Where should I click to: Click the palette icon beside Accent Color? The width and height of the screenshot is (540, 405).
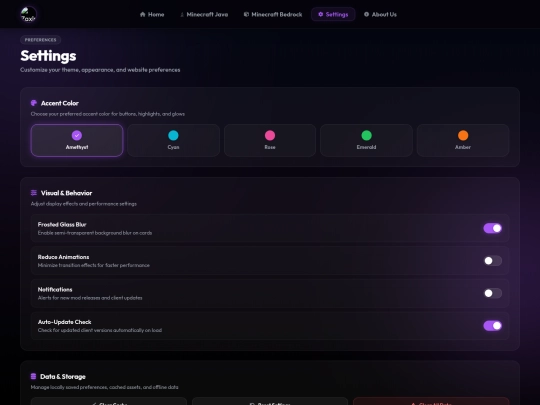pos(34,103)
